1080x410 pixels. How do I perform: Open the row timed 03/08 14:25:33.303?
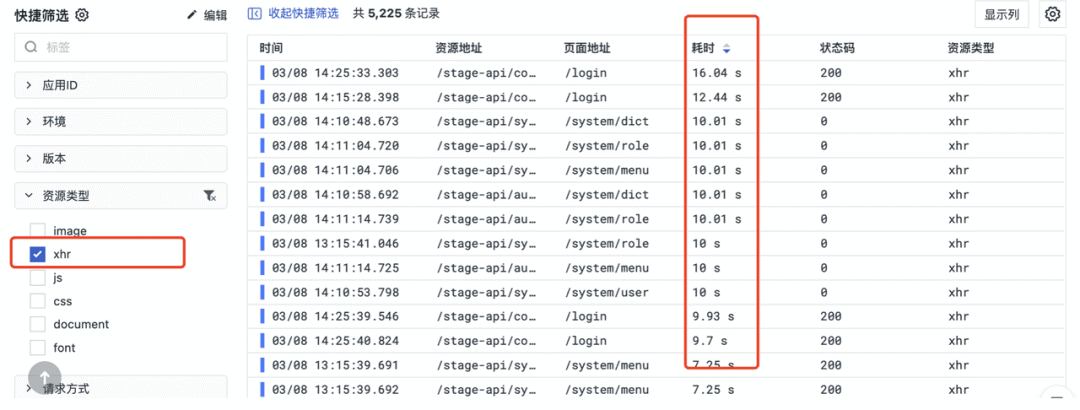pyautogui.click(x=656, y=72)
